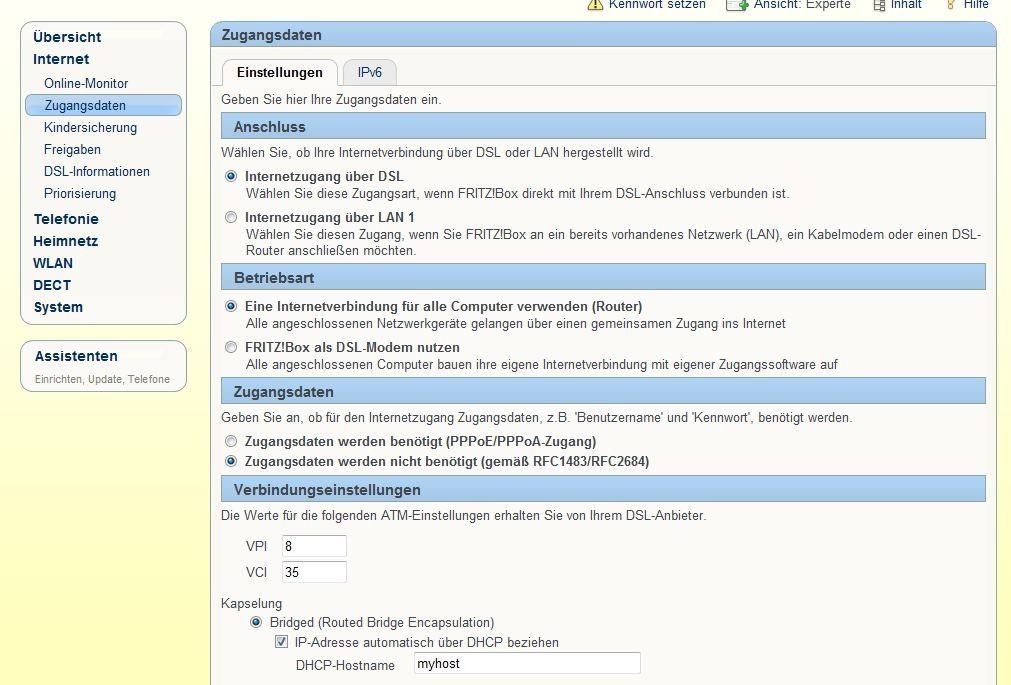
Task: Switch to the IPv6 tab
Action: (x=369, y=72)
